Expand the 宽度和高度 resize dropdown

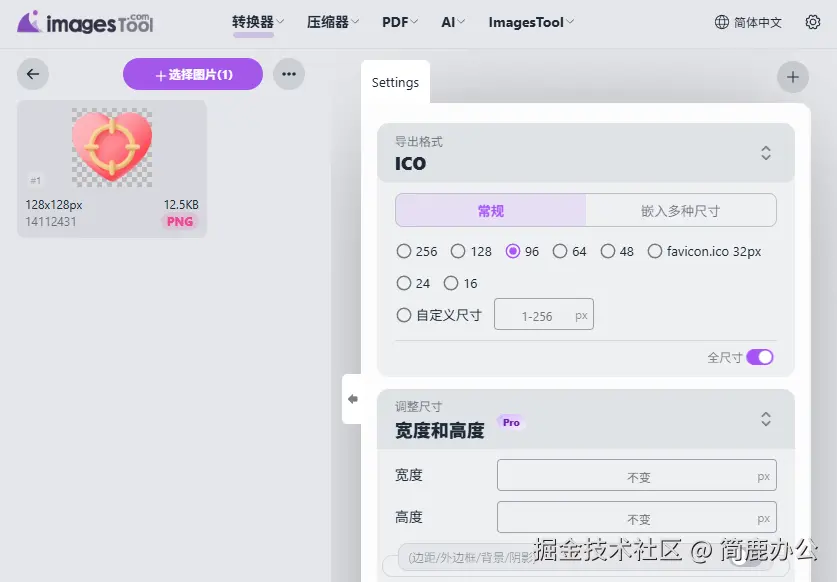(765, 419)
